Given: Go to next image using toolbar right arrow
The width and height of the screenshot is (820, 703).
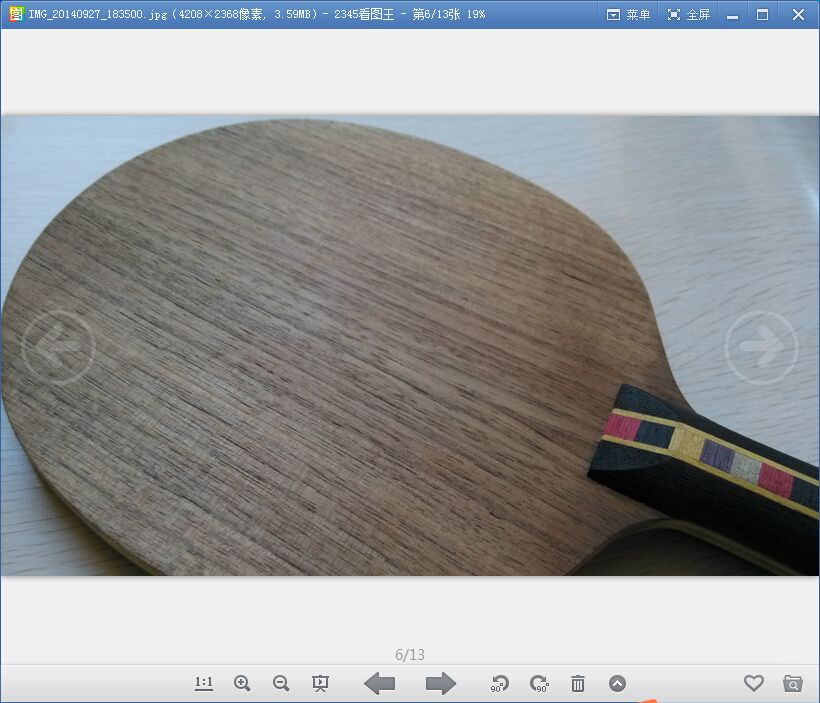Looking at the screenshot, I should click(440, 683).
